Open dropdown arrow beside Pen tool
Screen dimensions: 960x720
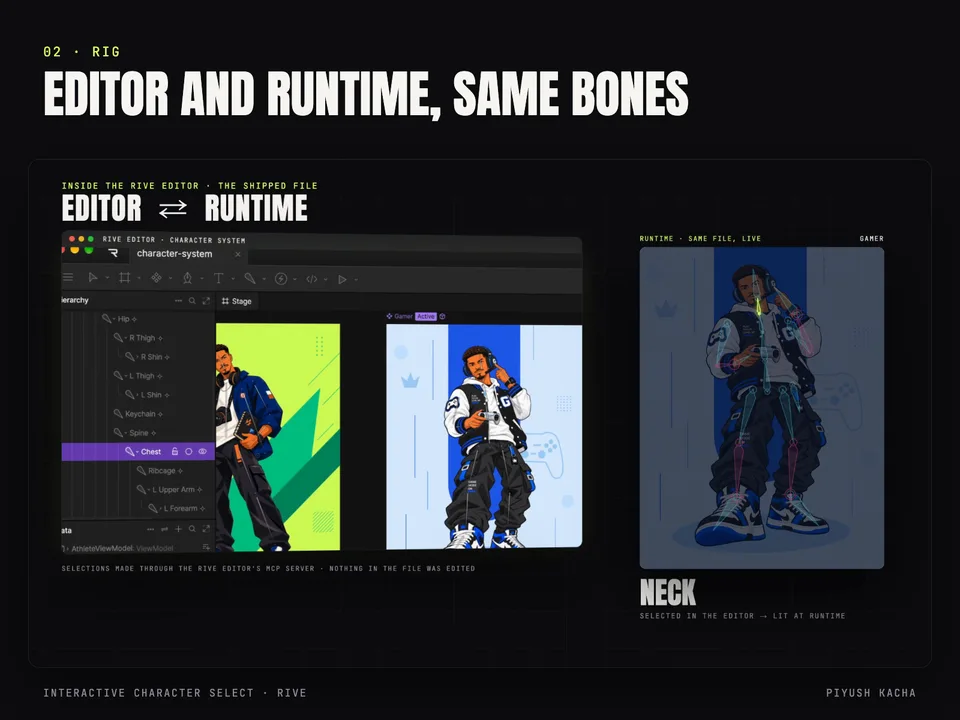pos(201,279)
